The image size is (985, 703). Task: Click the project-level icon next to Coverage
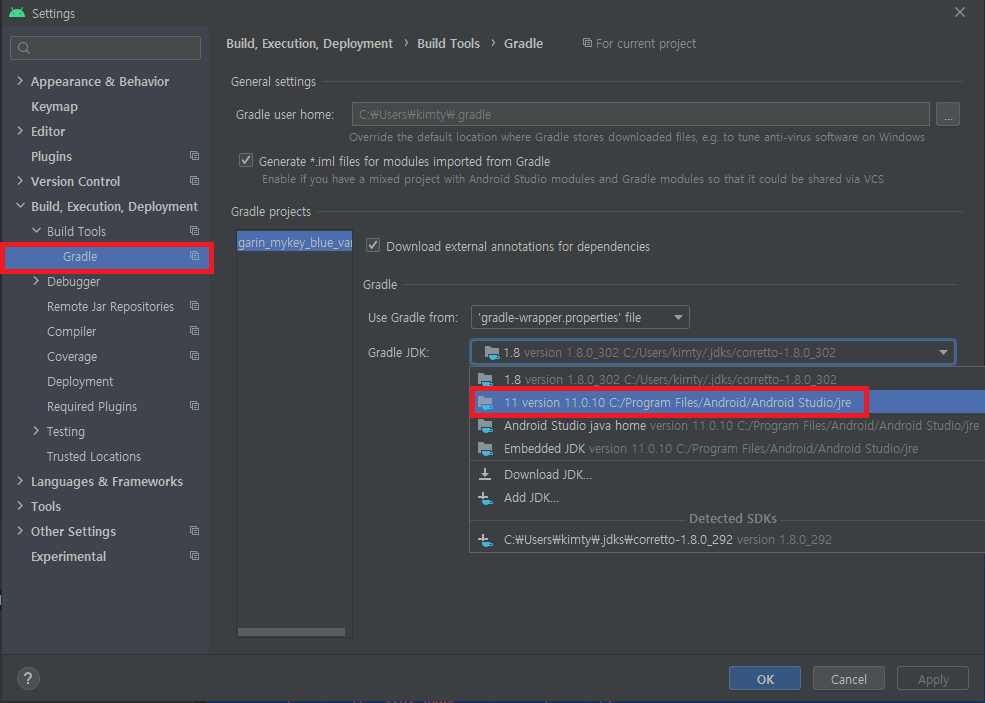pyautogui.click(x=195, y=356)
